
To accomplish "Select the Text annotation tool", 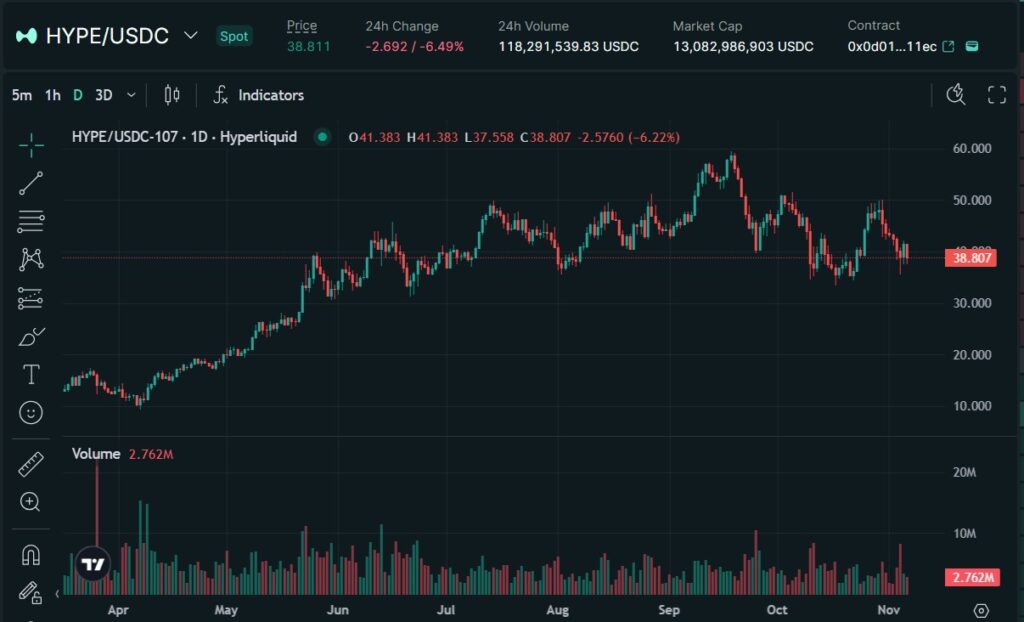I will (x=30, y=374).
